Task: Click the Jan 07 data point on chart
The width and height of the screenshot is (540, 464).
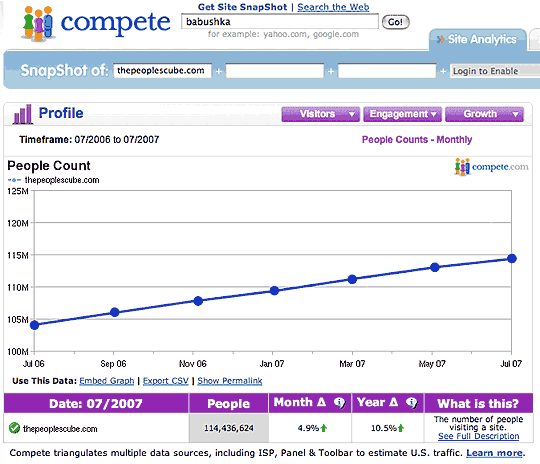Action: coord(274,291)
